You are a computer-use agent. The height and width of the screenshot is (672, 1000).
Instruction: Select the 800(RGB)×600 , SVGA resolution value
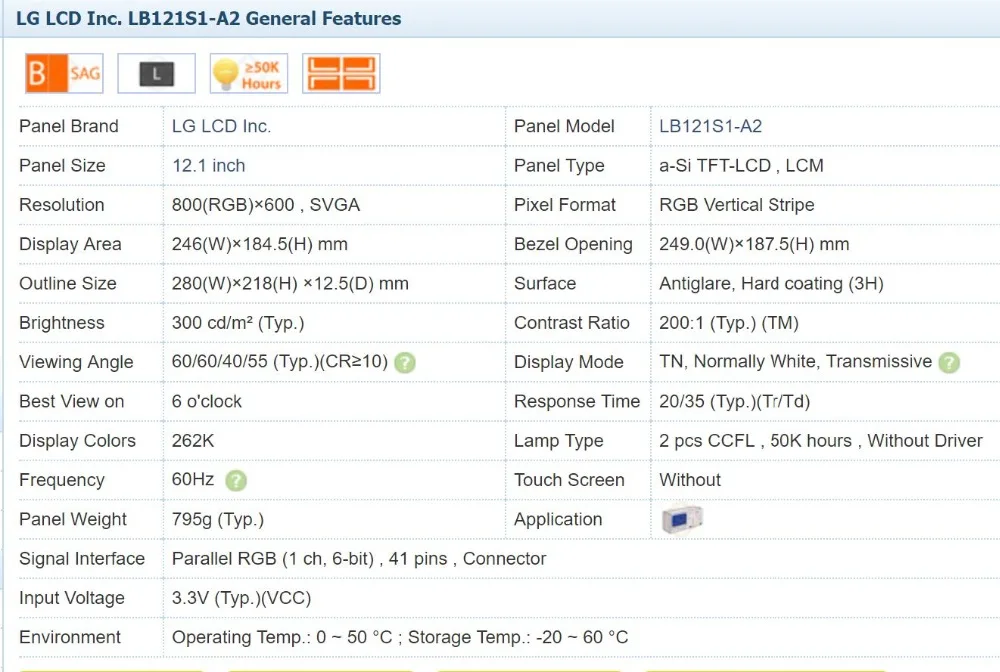tap(266, 205)
